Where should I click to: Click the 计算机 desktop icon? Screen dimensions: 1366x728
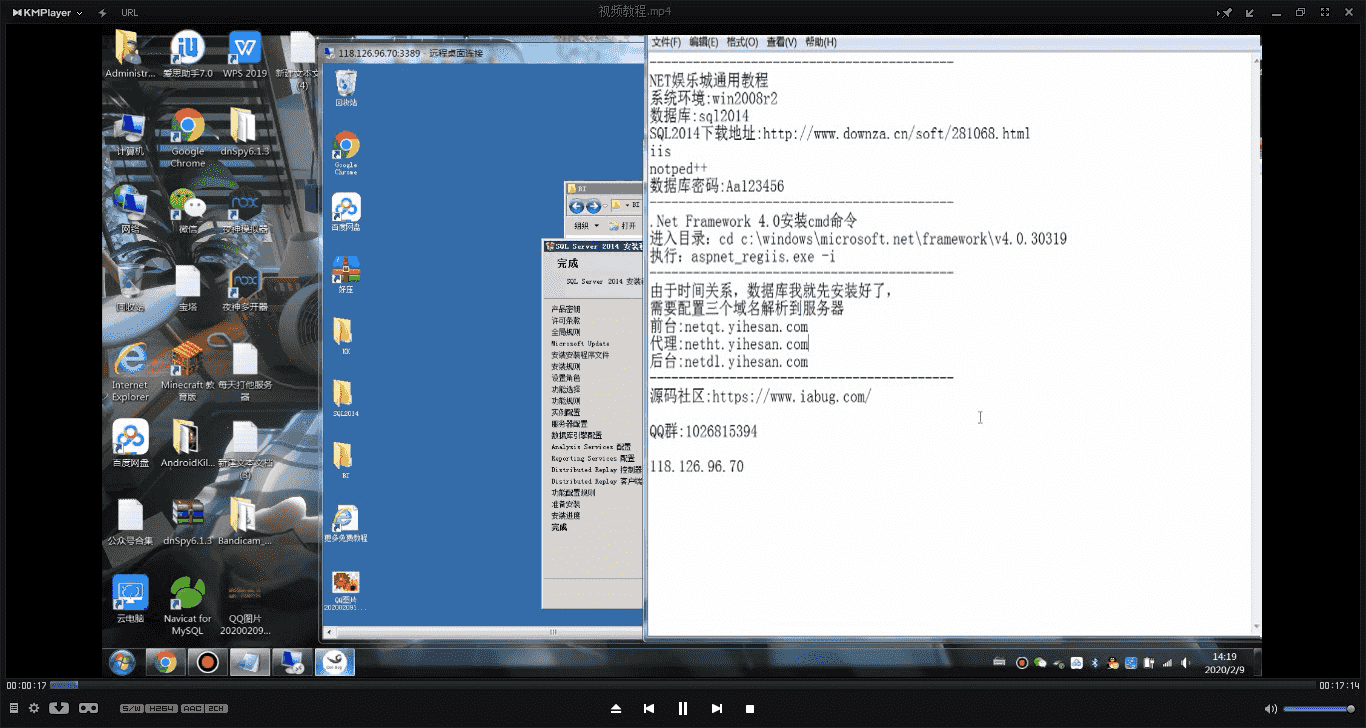pyautogui.click(x=130, y=132)
